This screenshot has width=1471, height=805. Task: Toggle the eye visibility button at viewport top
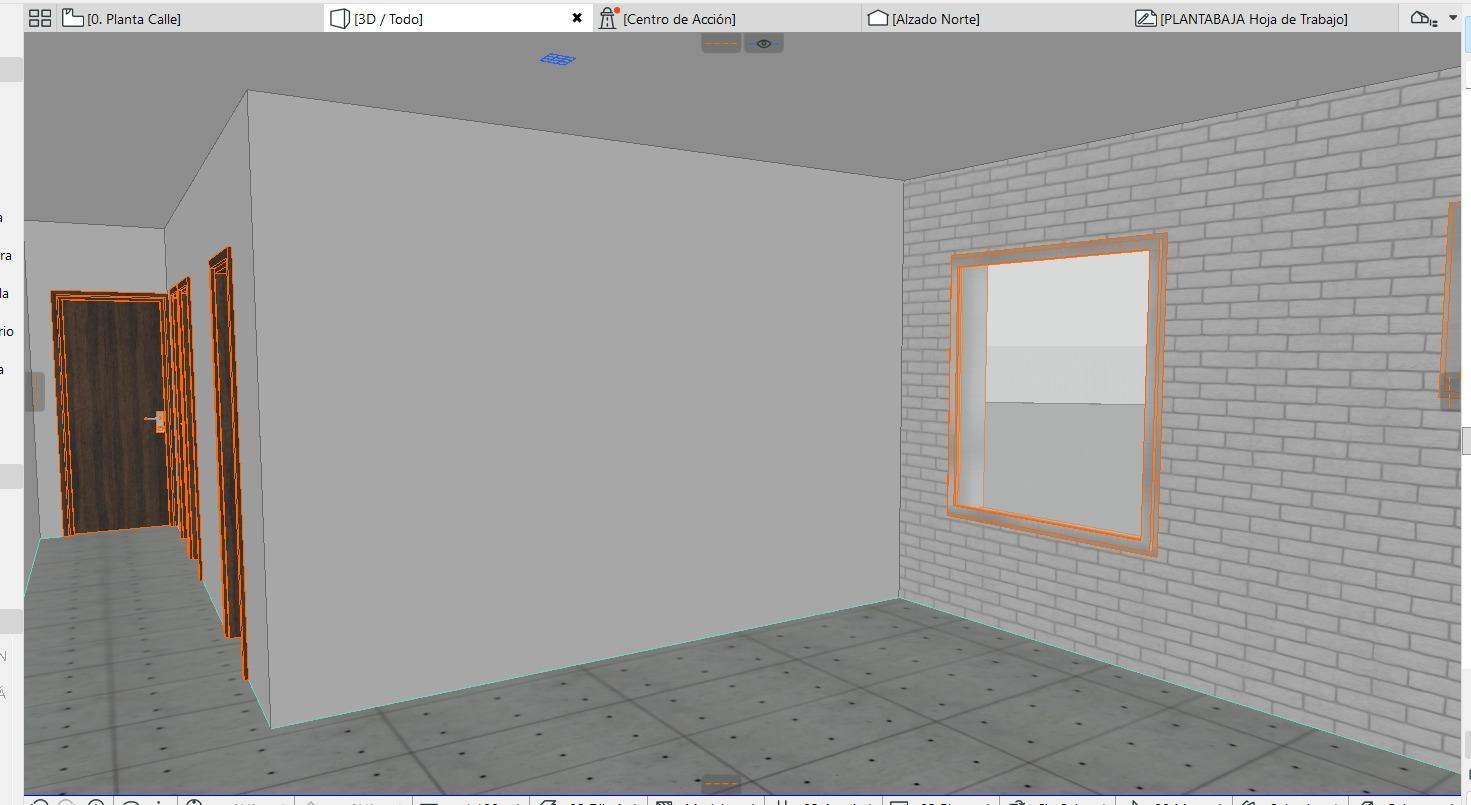764,44
